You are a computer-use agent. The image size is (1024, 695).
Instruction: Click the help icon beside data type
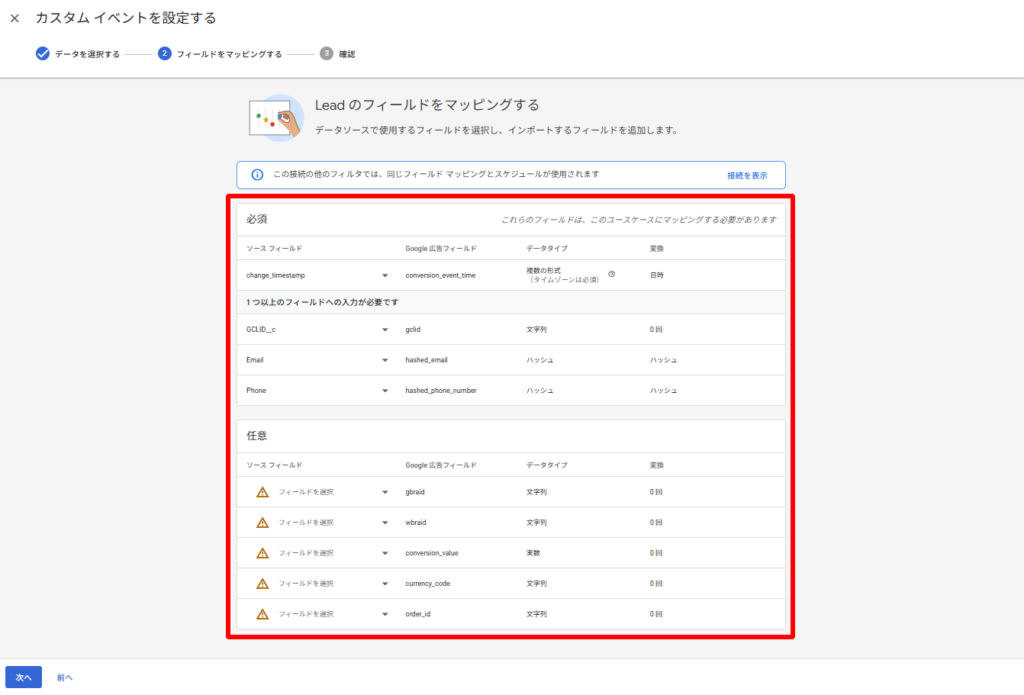click(x=611, y=274)
